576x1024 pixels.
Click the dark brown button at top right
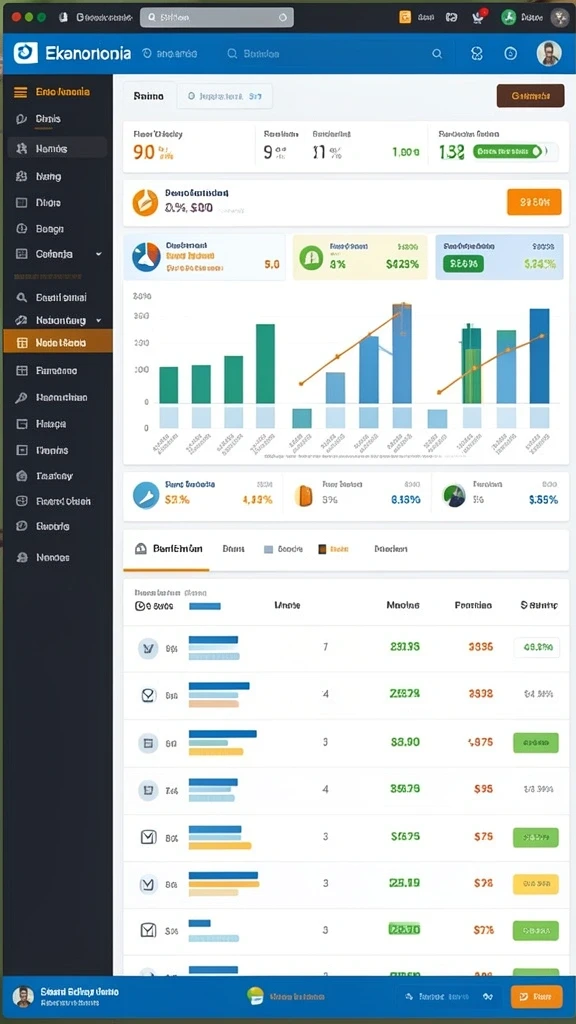(530, 96)
